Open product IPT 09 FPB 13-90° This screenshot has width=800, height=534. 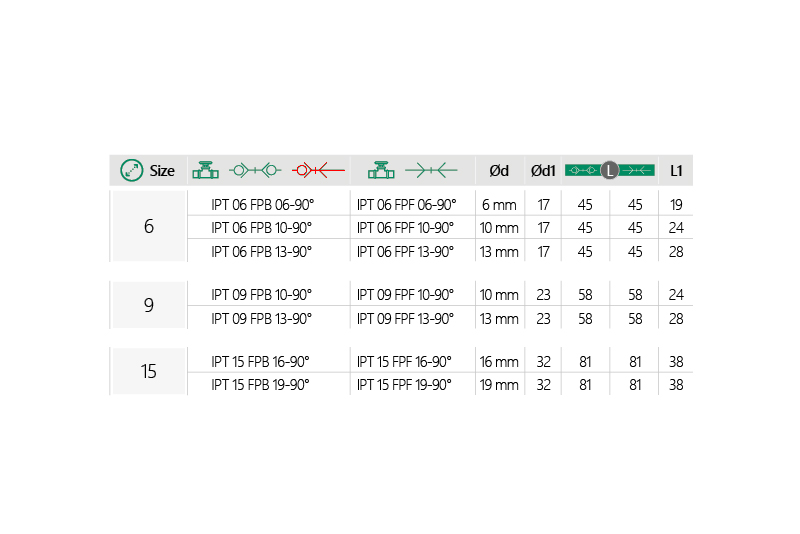(x=262, y=318)
